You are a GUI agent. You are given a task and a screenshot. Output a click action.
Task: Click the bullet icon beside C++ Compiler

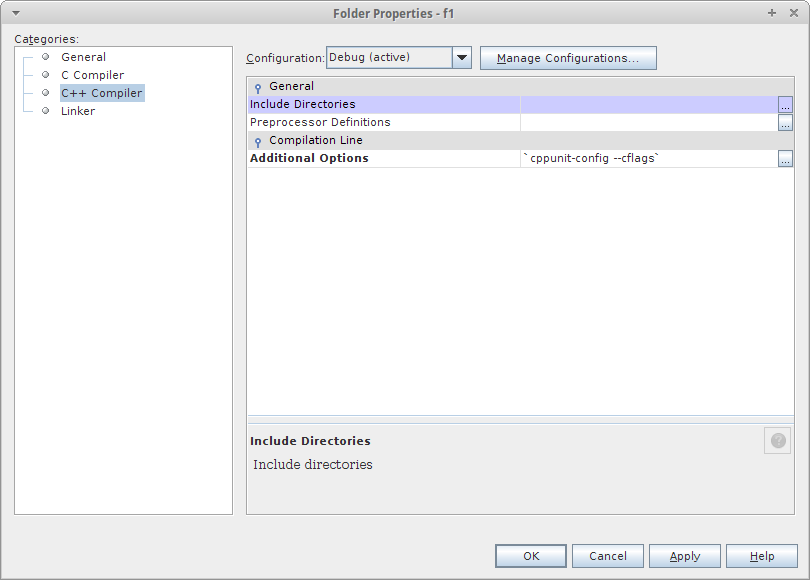pos(45,93)
